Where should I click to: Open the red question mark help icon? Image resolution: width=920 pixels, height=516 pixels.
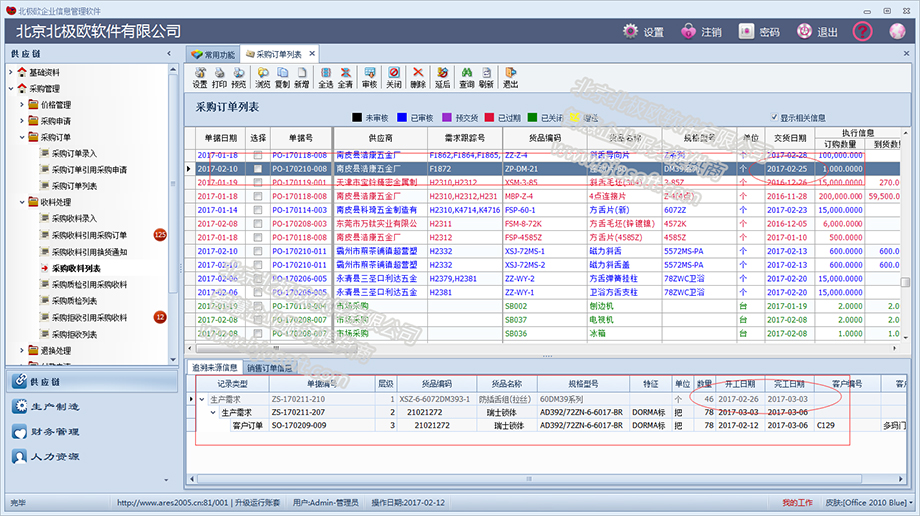coord(862,31)
